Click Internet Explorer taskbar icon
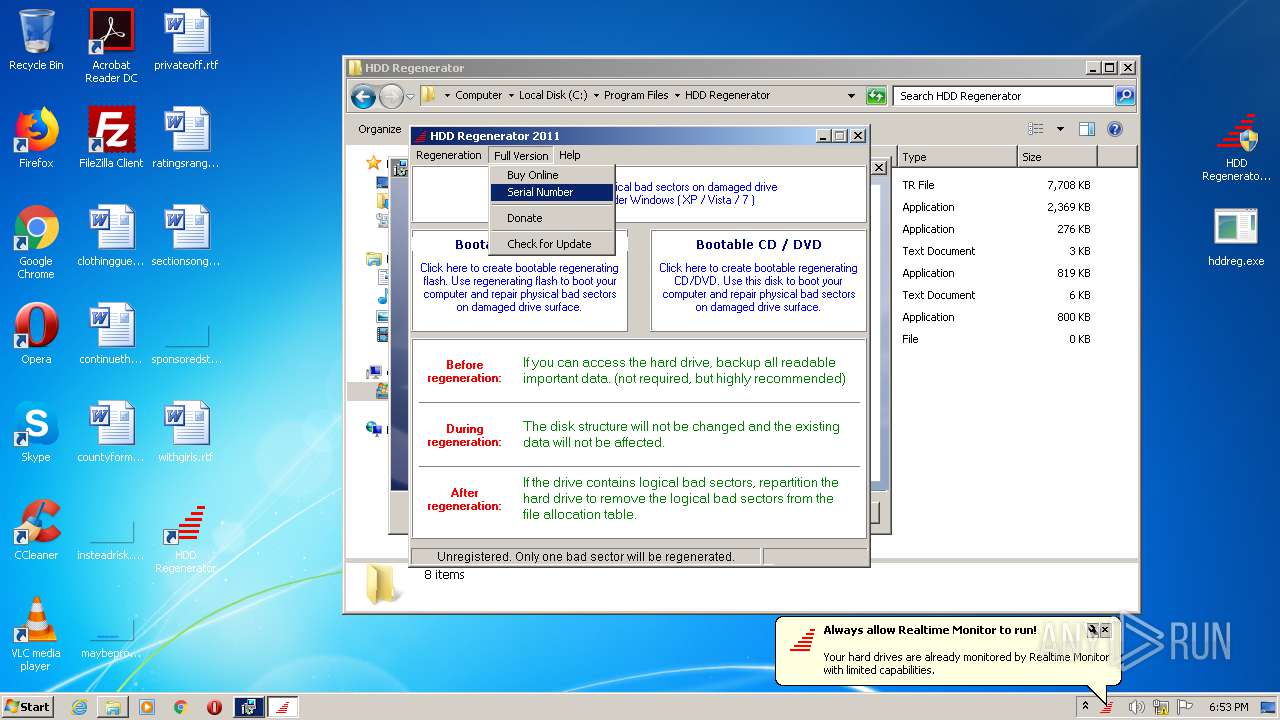 tap(79, 707)
